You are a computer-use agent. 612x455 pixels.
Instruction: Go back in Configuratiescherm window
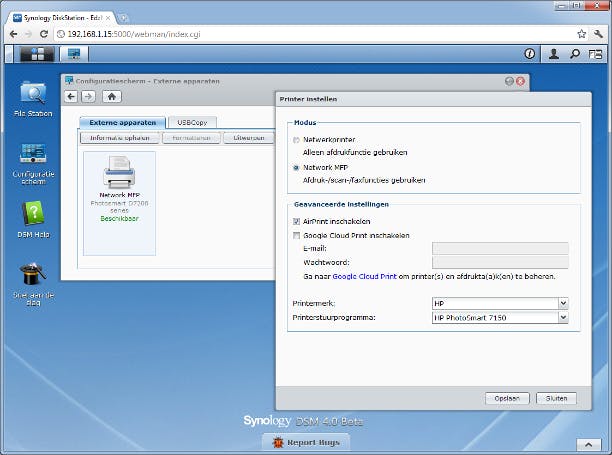71,96
